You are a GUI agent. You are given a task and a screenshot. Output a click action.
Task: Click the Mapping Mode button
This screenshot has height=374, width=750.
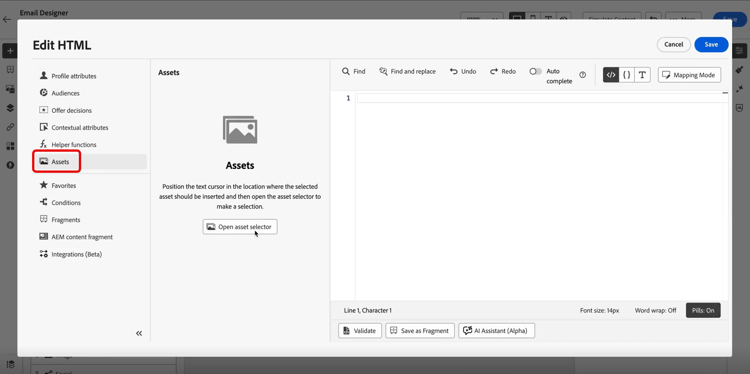coord(689,75)
